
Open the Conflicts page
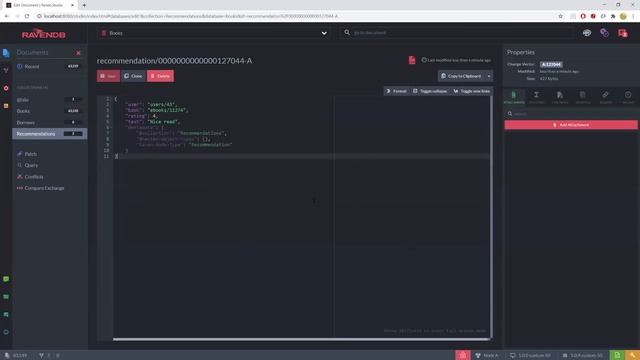(x=49, y=177)
